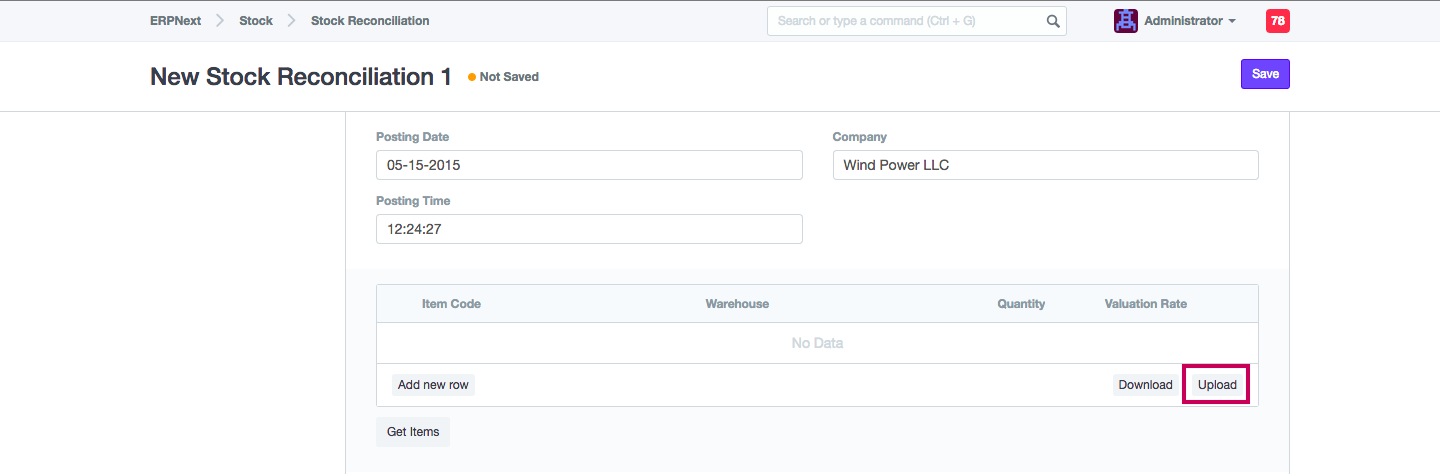Click the Posting Time field
Screen dimensions: 1440x474
click(x=589, y=229)
